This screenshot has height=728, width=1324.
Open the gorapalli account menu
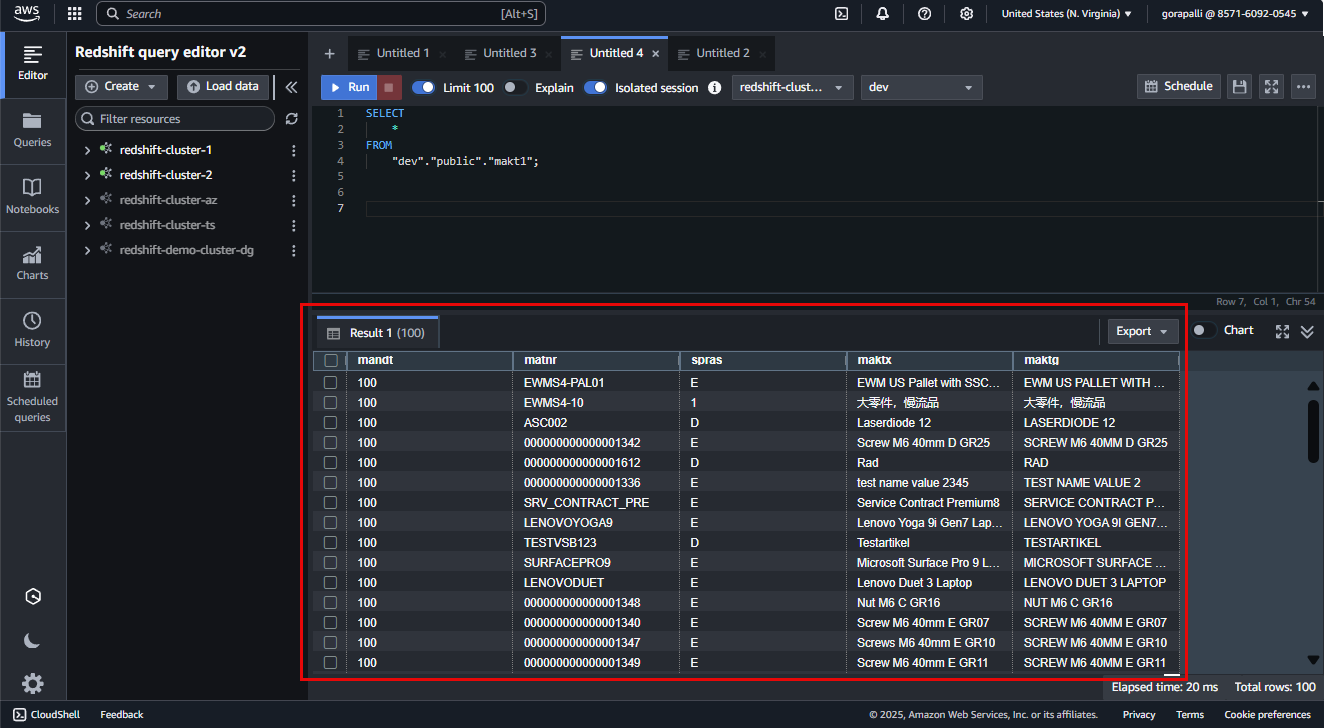[x=1236, y=14]
